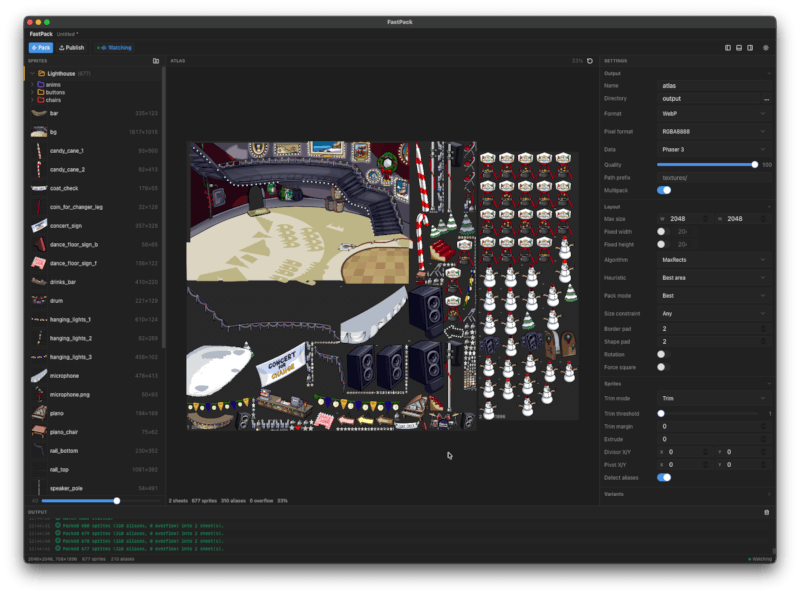The image size is (800, 595).
Task: Open the Format dropdown showing WebP
Action: [714, 114]
